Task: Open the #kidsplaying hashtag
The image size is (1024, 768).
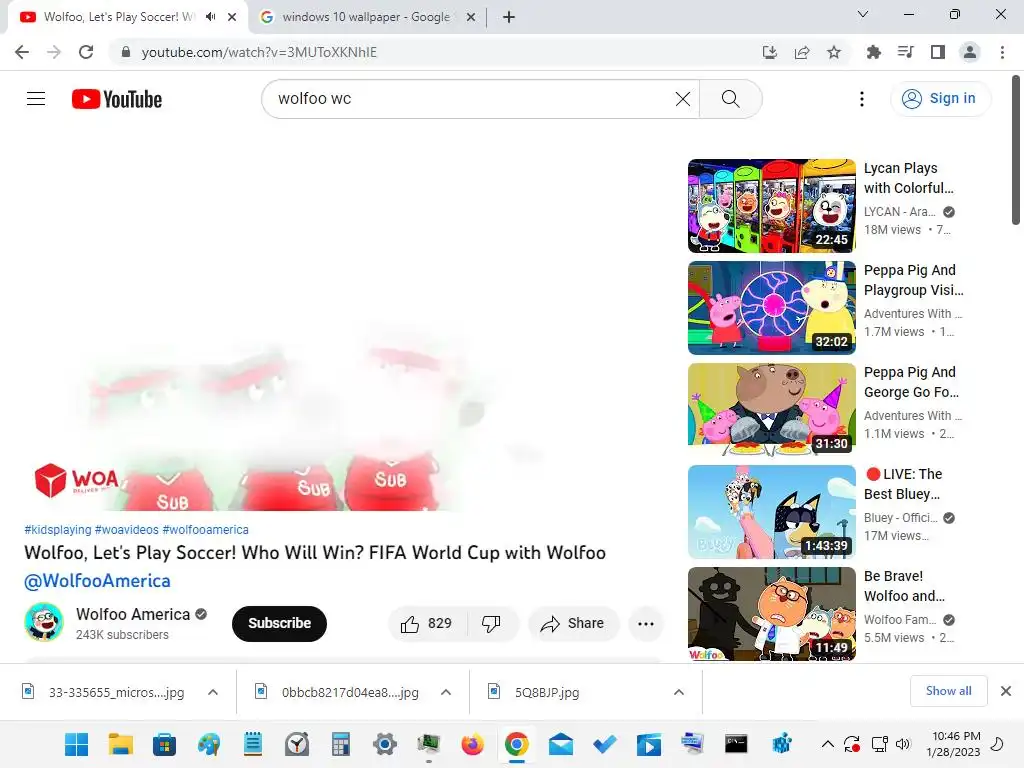Action: click(58, 530)
